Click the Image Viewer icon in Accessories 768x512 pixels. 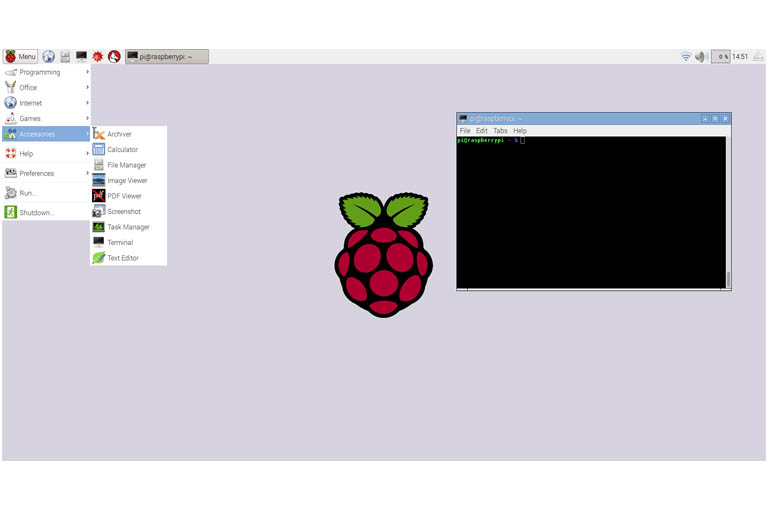click(98, 180)
